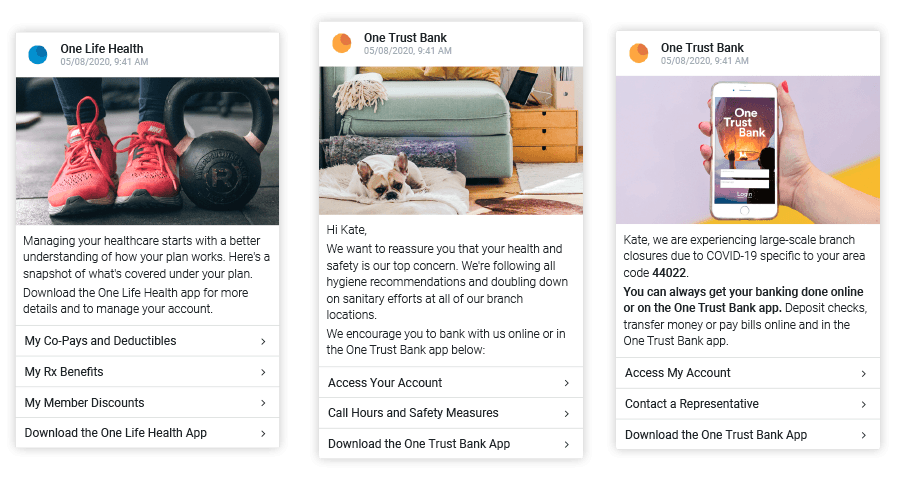Click the orange logo on the right One Trust Bank card
The height and width of the screenshot is (480, 900).
pos(638,53)
